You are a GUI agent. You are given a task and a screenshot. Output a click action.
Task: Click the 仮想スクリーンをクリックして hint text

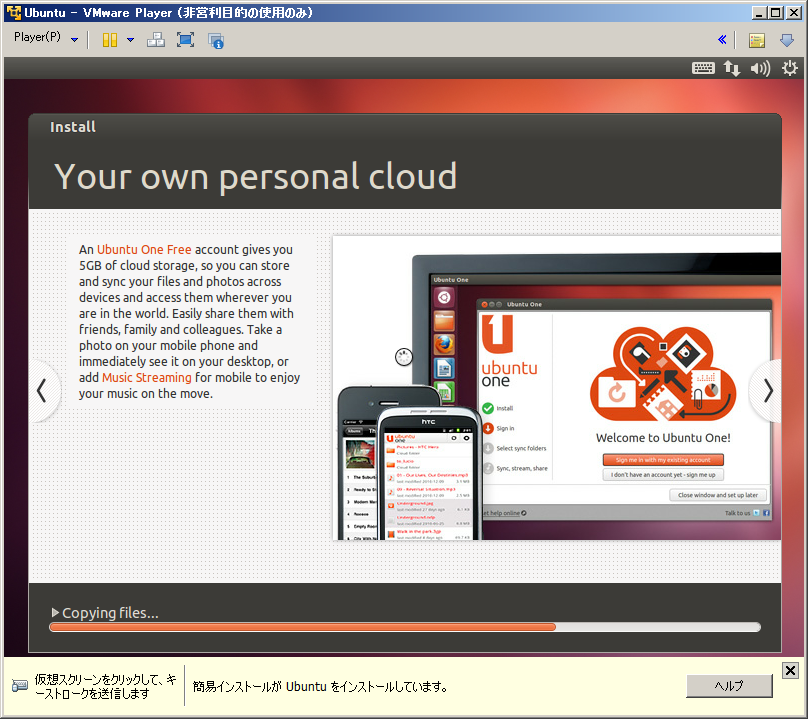pyautogui.click(x=106, y=687)
